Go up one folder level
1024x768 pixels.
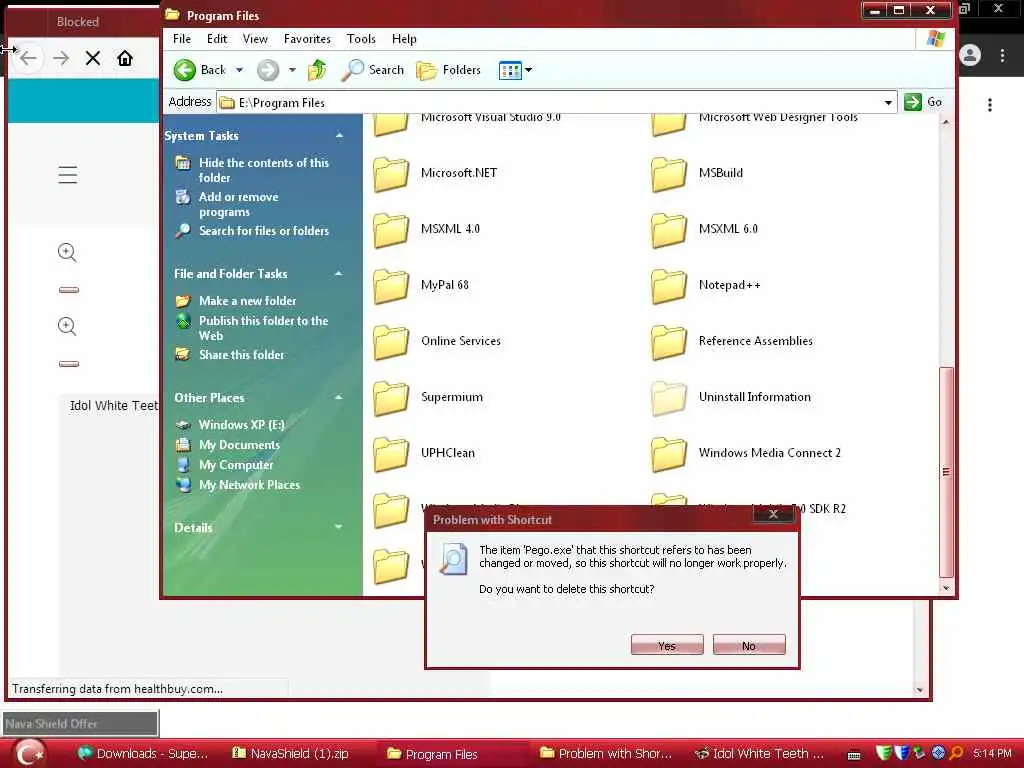pos(317,70)
